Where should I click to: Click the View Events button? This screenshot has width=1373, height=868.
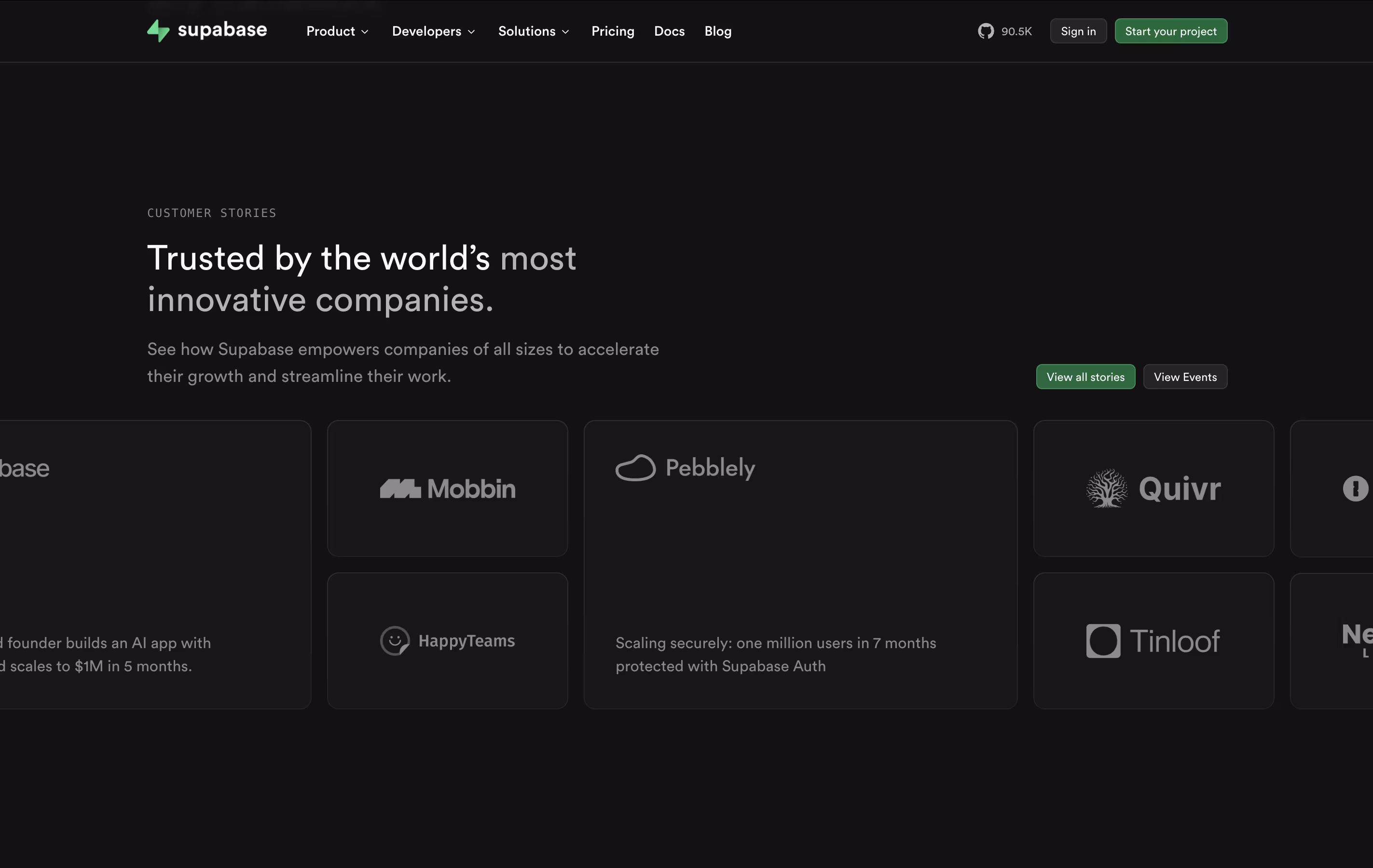pyautogui.click(x=1185, y=377)
